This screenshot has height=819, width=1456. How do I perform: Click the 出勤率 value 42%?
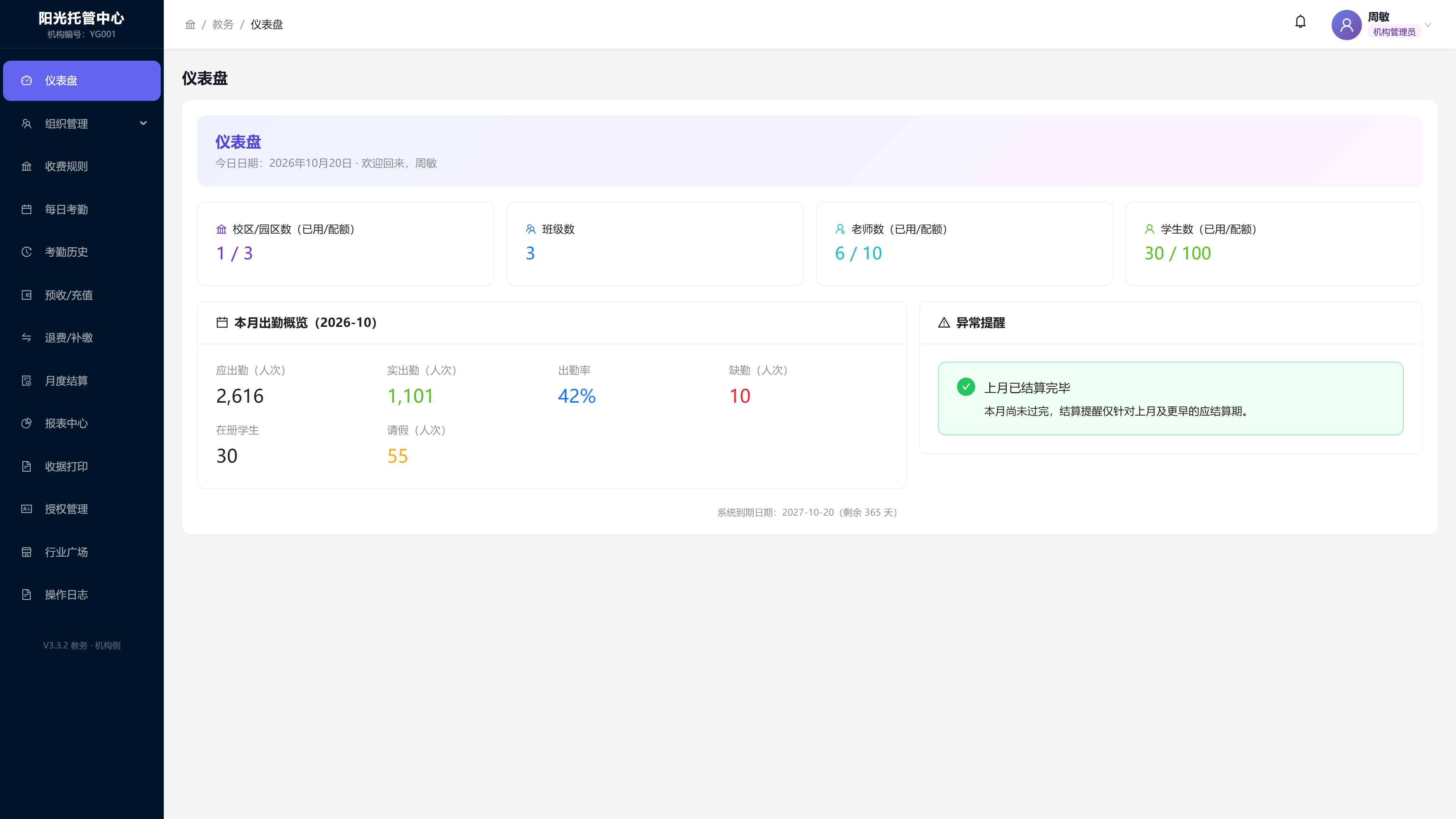click(576, 395)
